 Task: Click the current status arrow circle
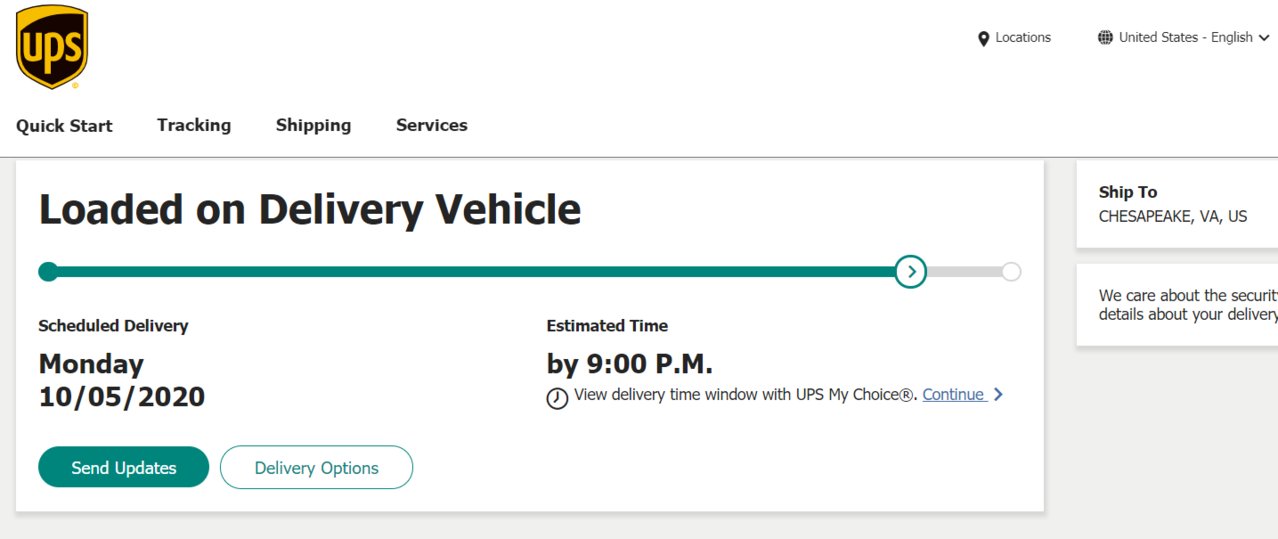pos(910,271)
